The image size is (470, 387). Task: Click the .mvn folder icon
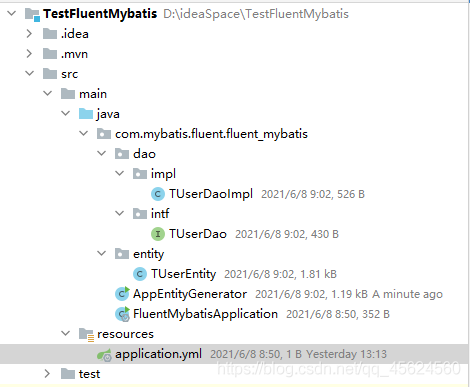pos(50,54)
